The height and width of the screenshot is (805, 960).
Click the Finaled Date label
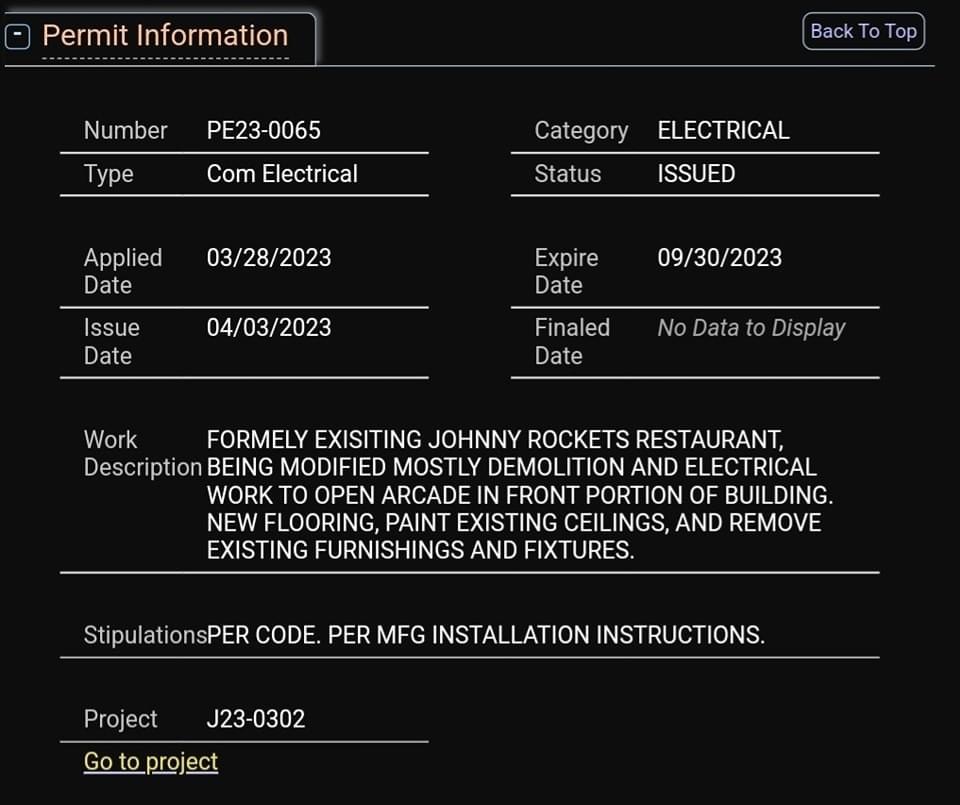pos(572,341)
